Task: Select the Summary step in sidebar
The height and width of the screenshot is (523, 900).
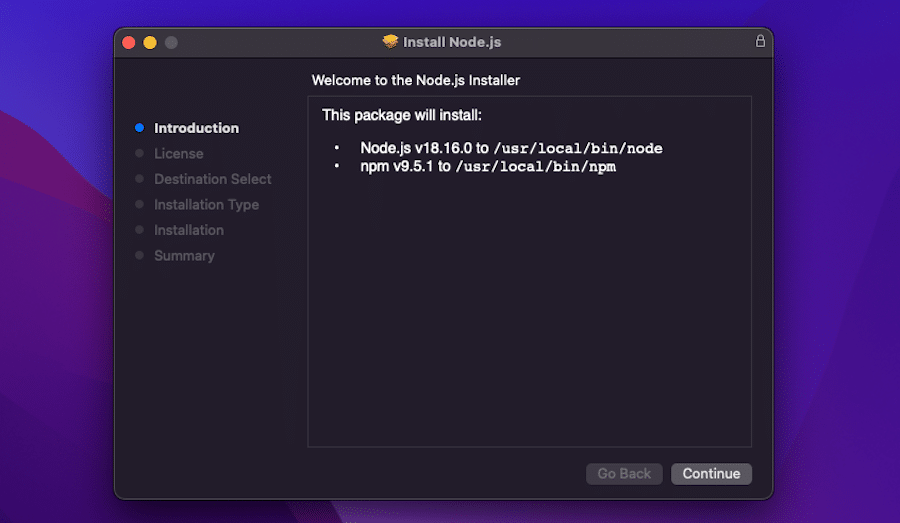Action: click(184, 256)
